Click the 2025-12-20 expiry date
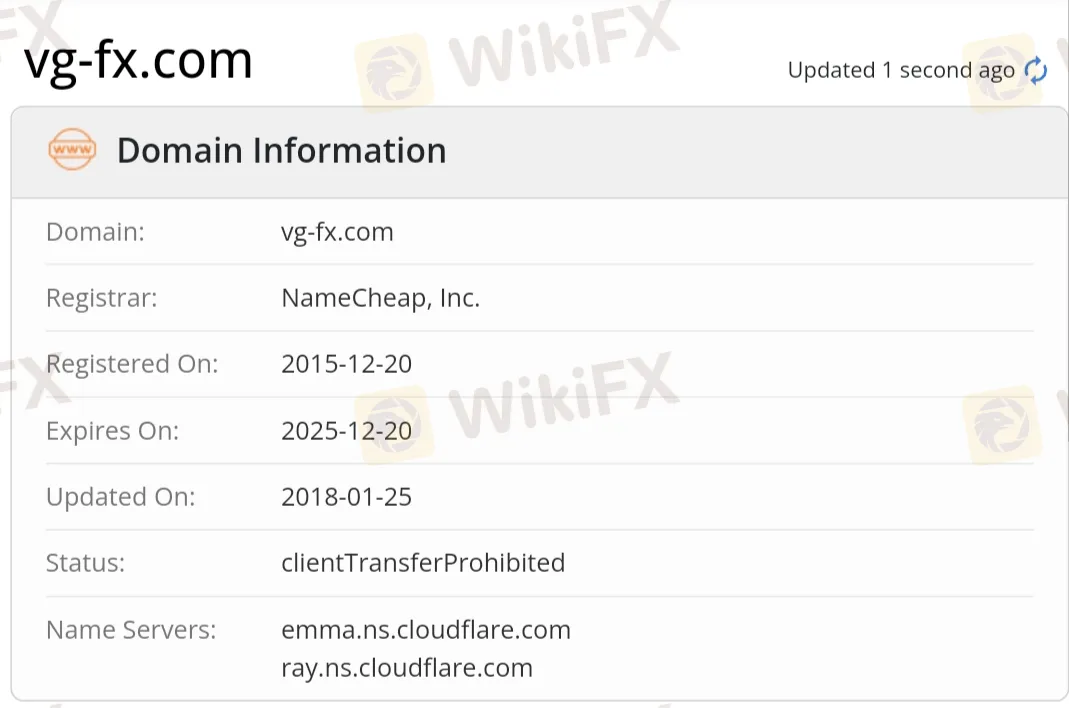This screenshot has height=708, width=1069. click(x=346, y=431)
